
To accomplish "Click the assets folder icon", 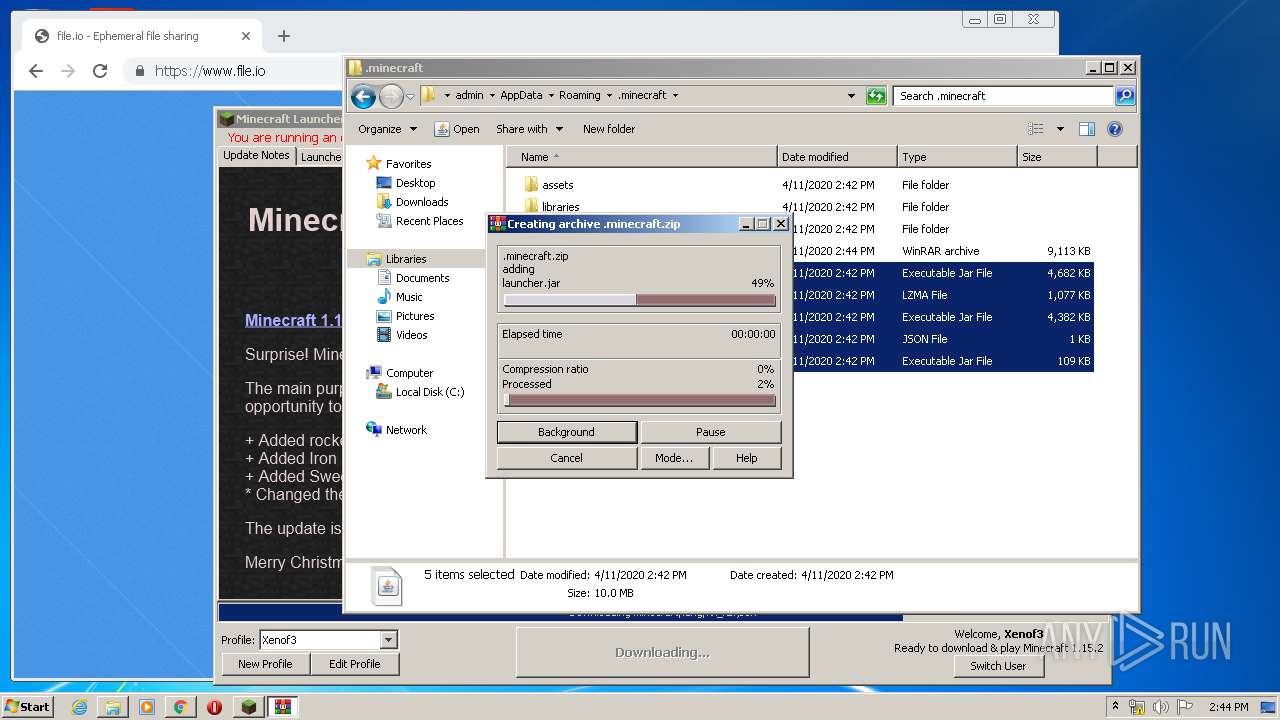I will tap(531, 185).
